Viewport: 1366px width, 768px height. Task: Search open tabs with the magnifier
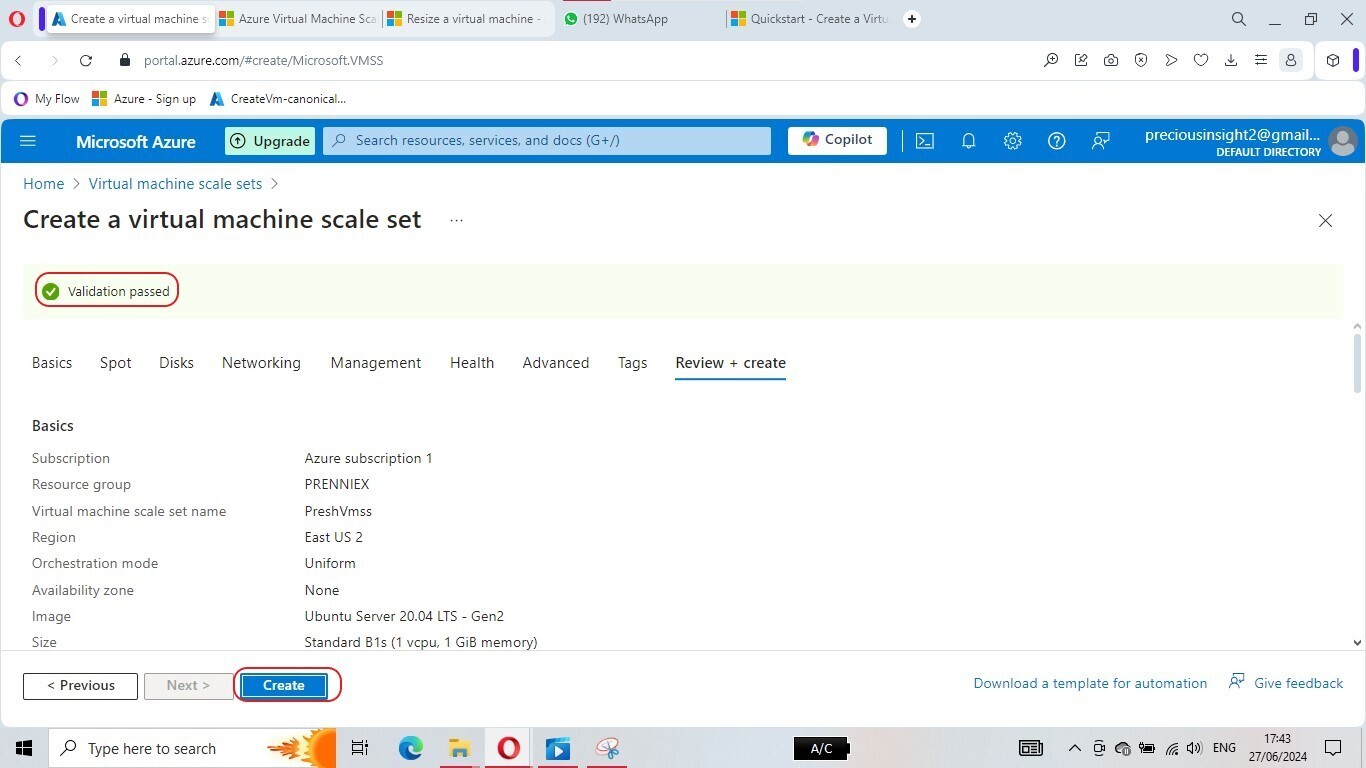coord(1238,19)
